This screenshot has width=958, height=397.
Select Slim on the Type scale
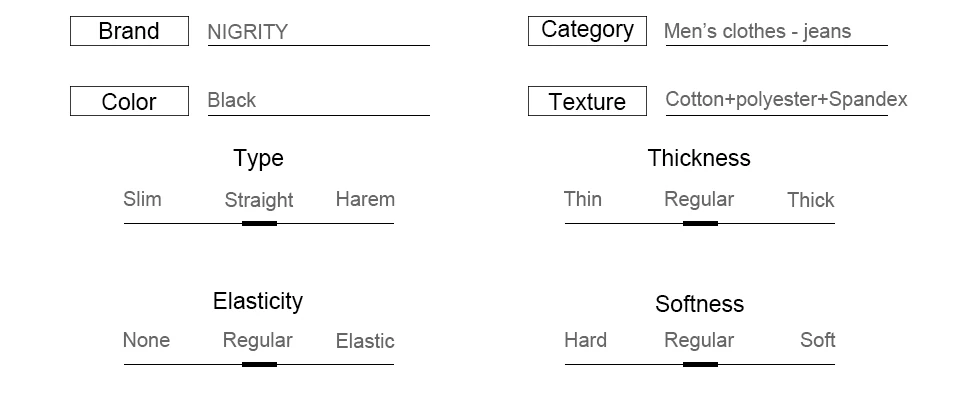tap(142, 199)
